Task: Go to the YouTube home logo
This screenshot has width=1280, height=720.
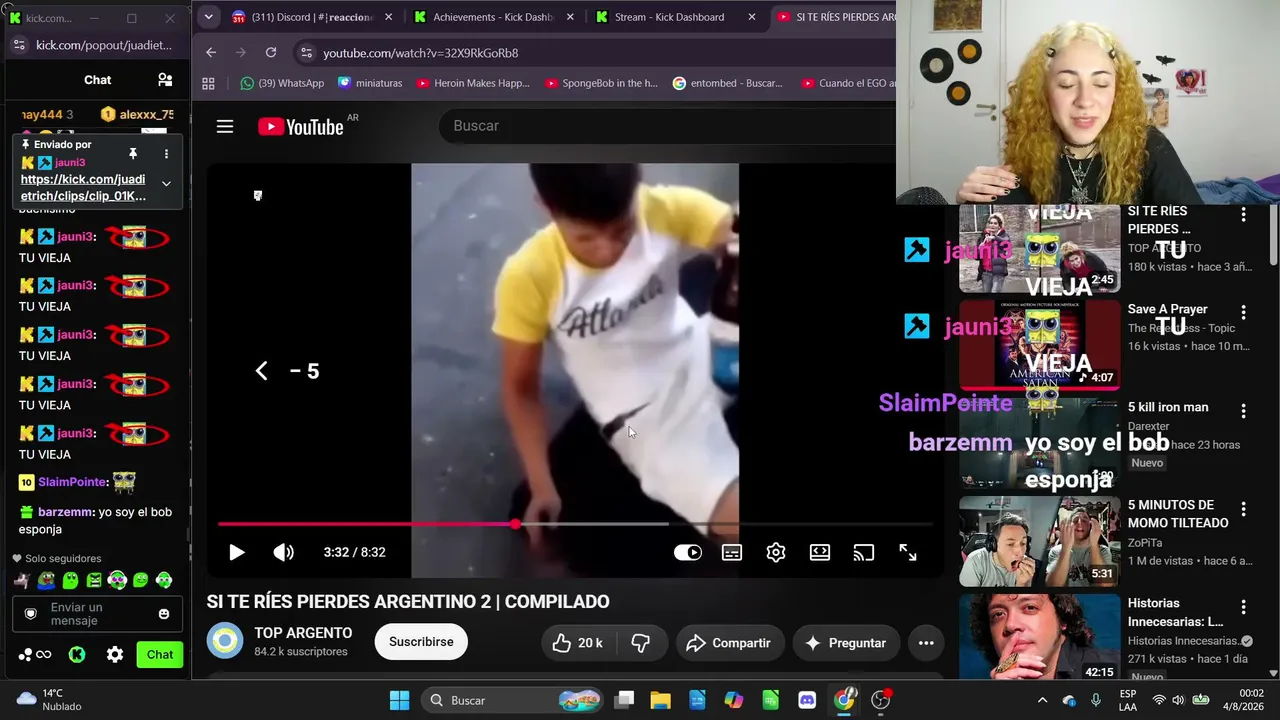Action: coord(301,126)
